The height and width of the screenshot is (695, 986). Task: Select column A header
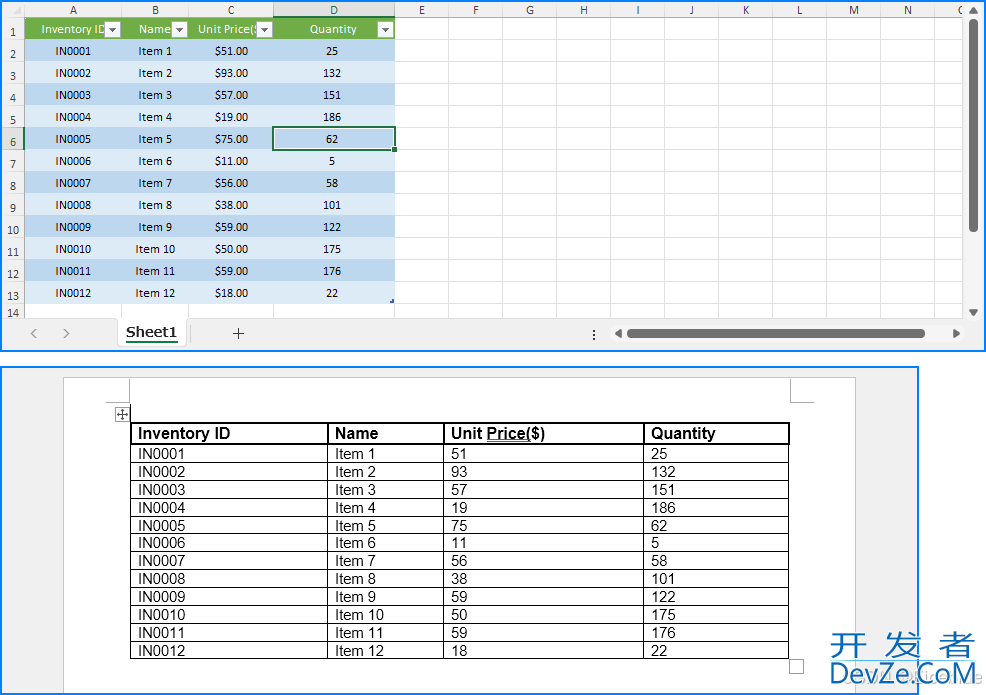73,10
